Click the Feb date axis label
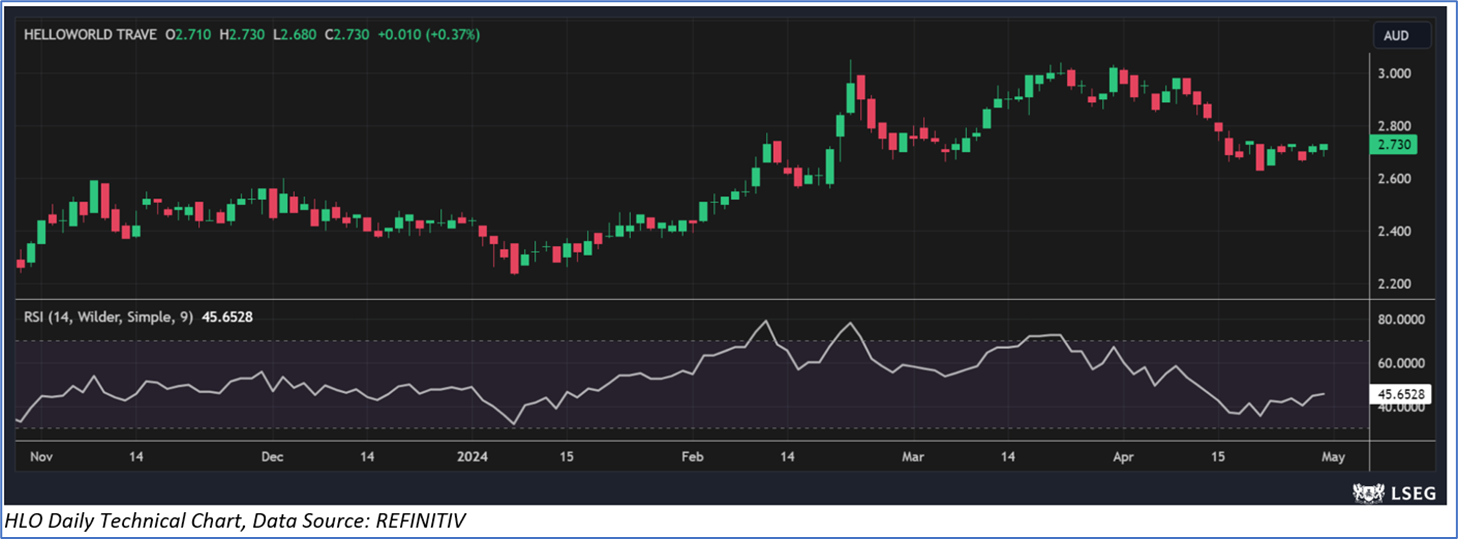This screenshot has height=539, width=1458. click(692, 456)
